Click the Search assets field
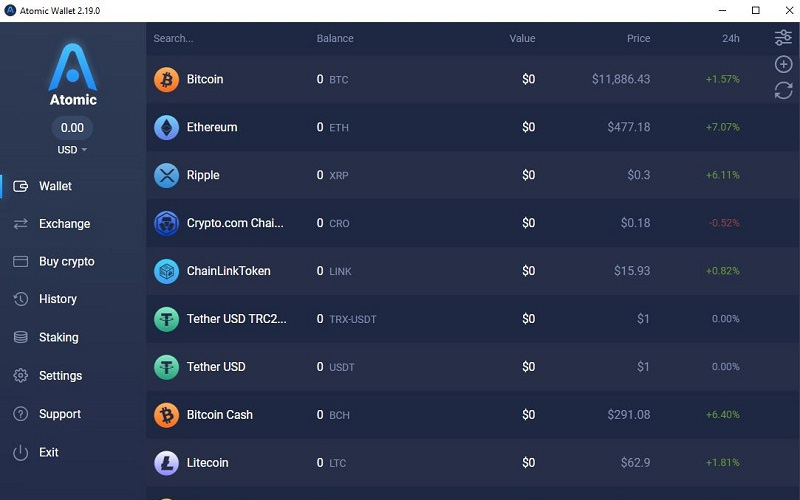Viewport: 800px width, 500px height. pos(173,38)
